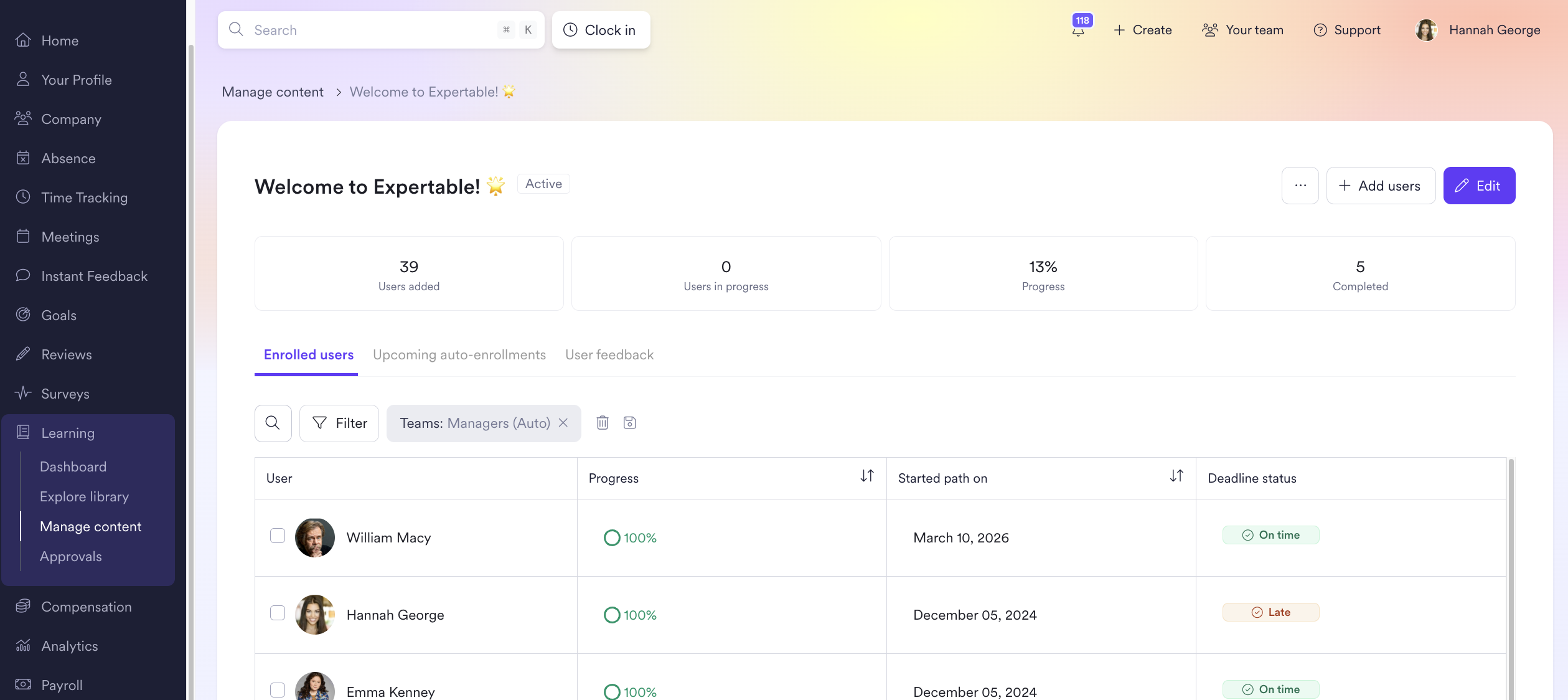1568x700 pixels.
Task: Open the User feedback tab
Action: [x=609, y=355]
